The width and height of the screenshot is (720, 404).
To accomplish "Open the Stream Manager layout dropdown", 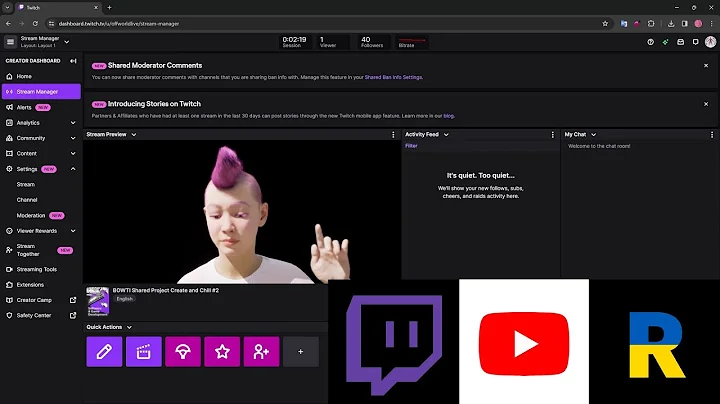I will 67,42.
